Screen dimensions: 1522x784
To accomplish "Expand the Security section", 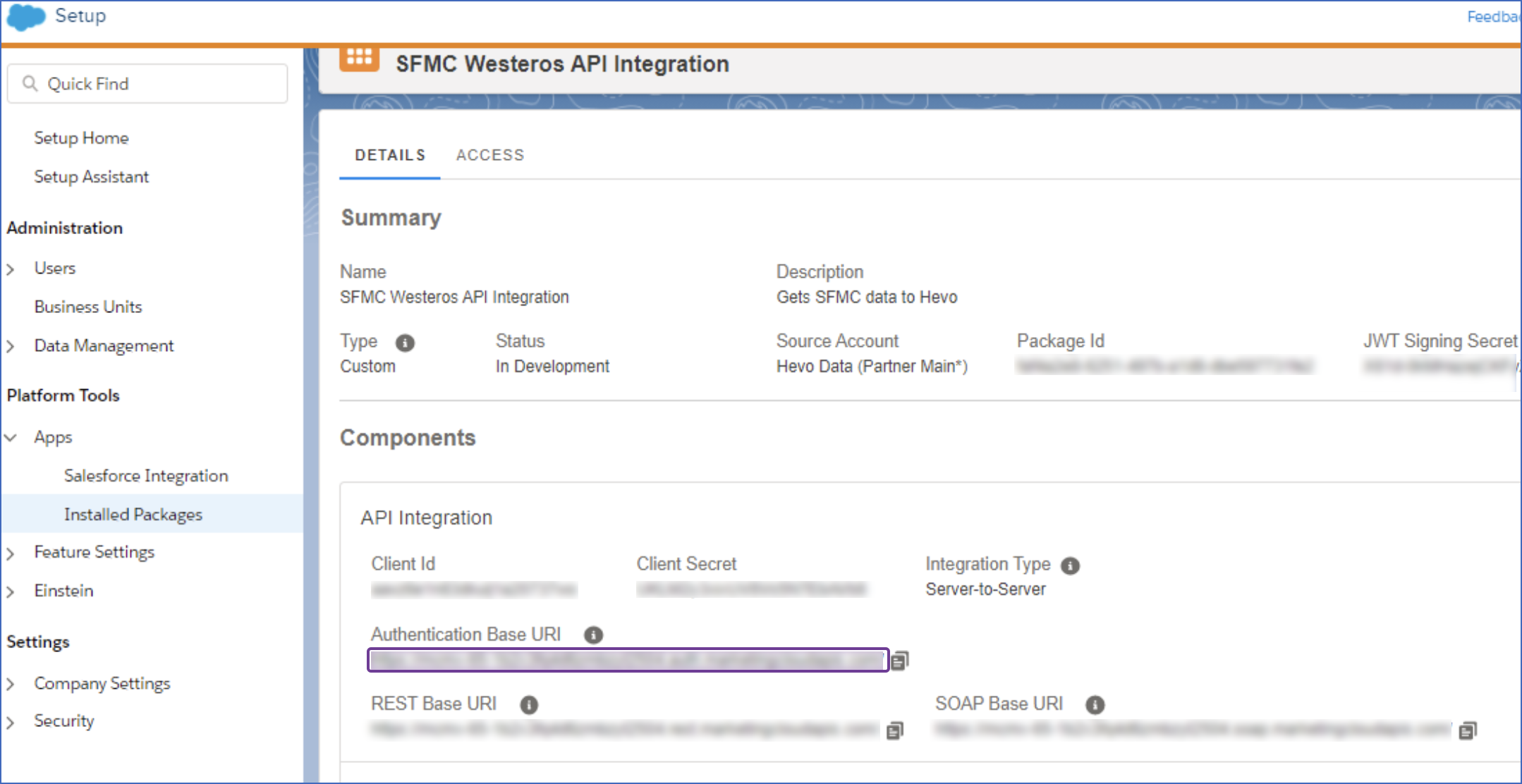I will click(11, 722).
